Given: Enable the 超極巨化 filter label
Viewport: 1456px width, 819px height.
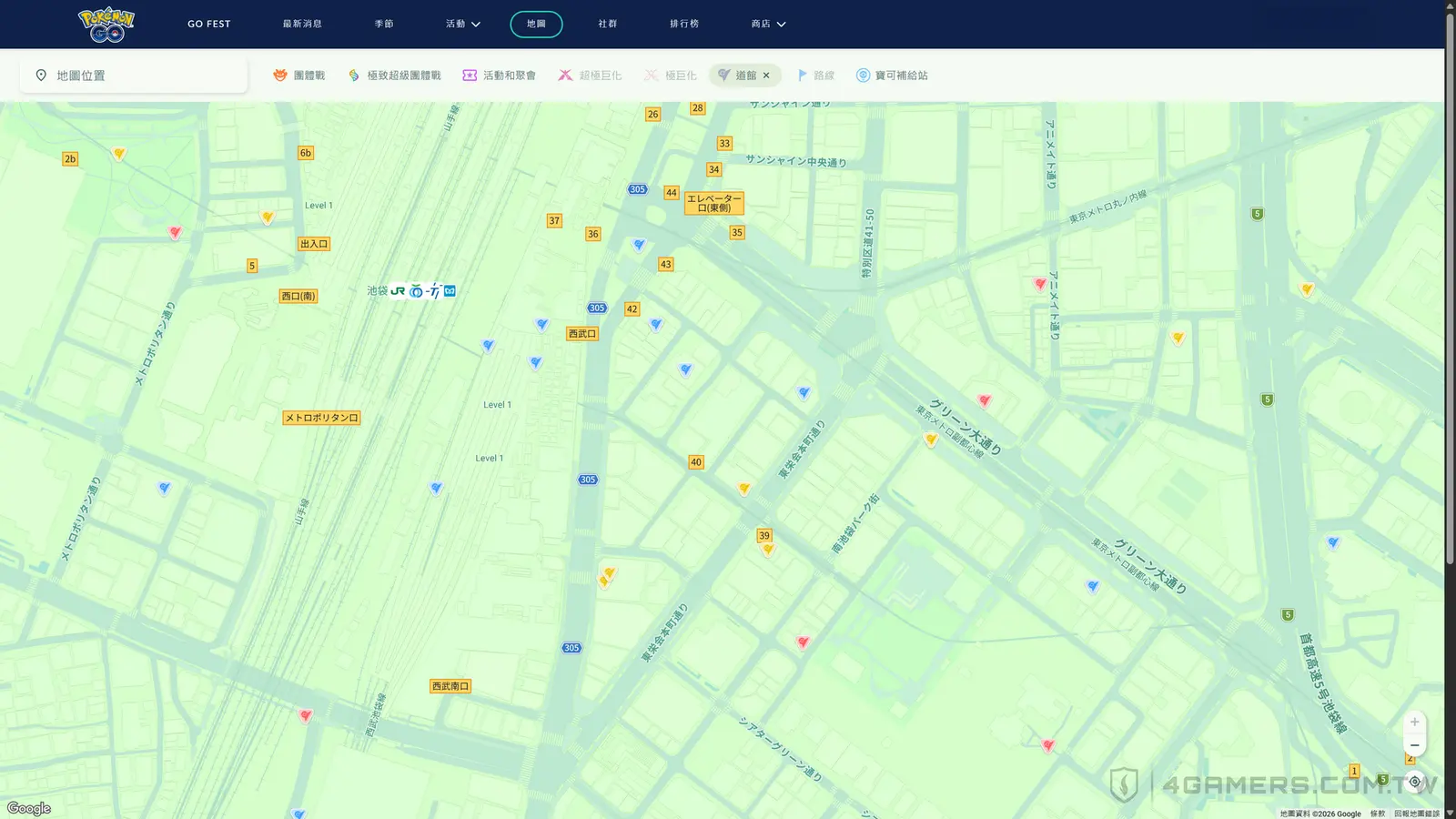Looking at the screenshot, I should 601,76.
